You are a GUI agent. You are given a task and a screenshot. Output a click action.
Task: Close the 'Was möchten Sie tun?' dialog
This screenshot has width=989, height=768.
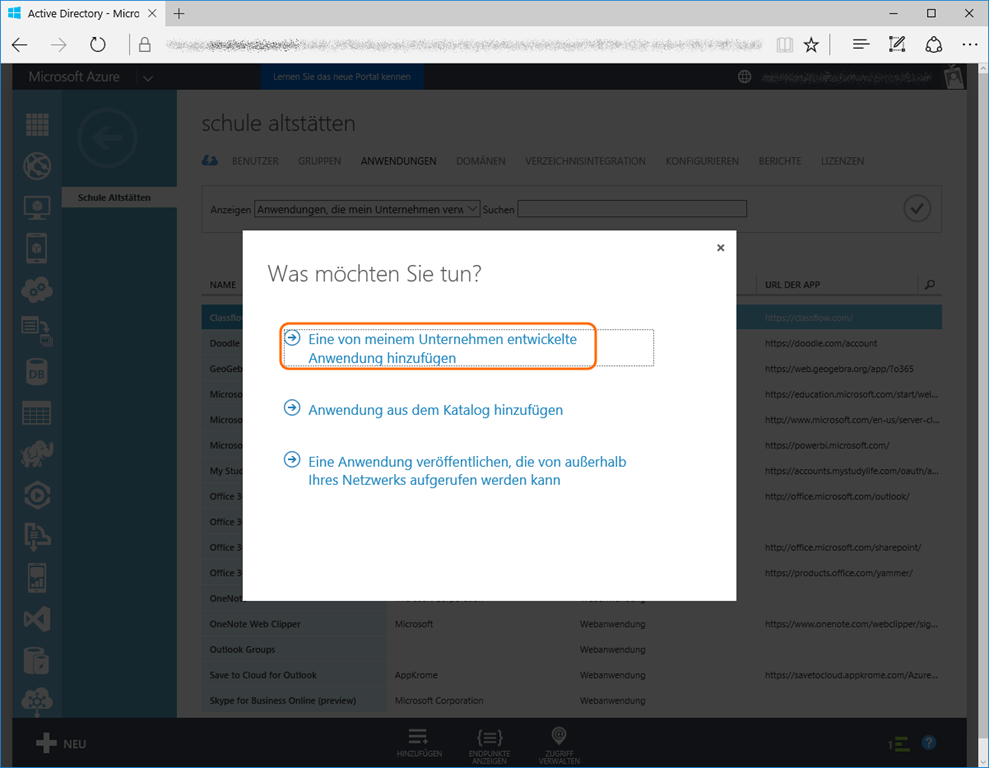click(720, 248)
